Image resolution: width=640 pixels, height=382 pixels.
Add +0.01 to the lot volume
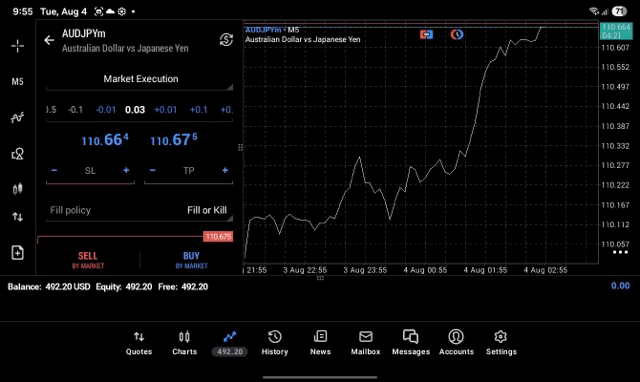click(x=165, y=110)
